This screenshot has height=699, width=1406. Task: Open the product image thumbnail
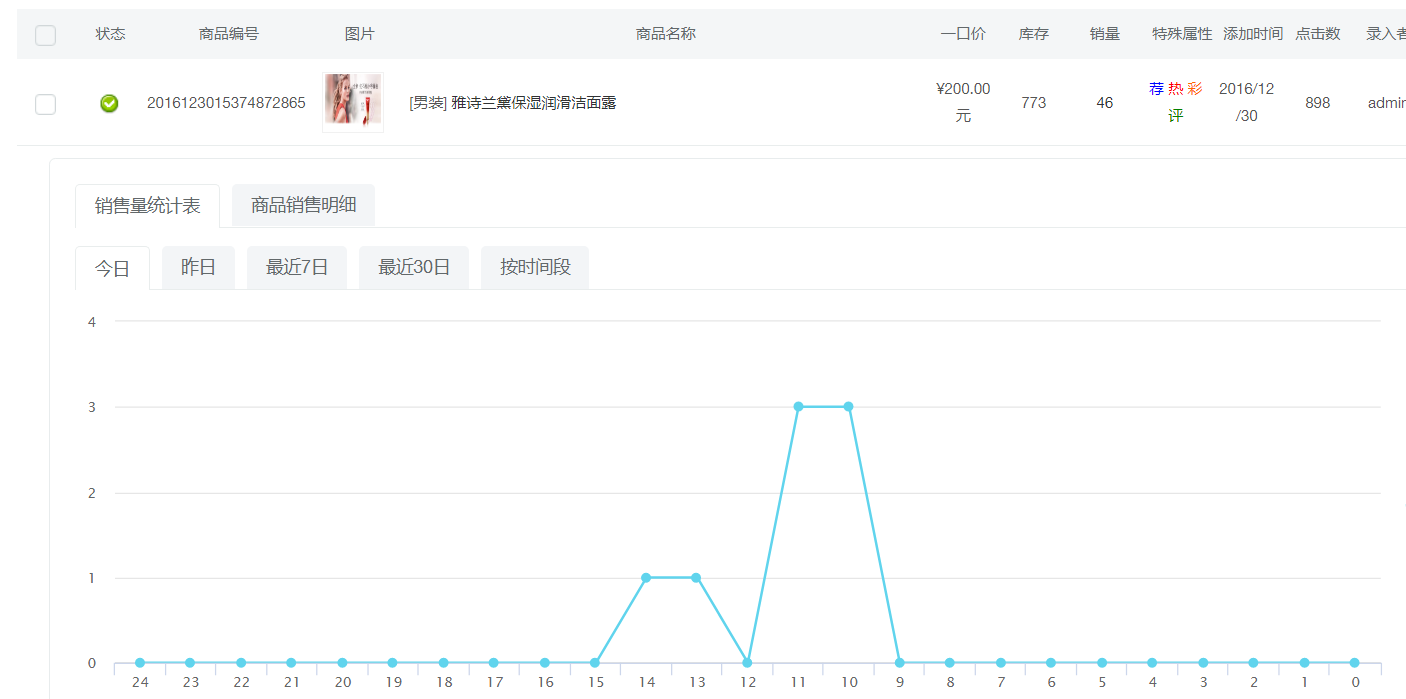(352, 101)
